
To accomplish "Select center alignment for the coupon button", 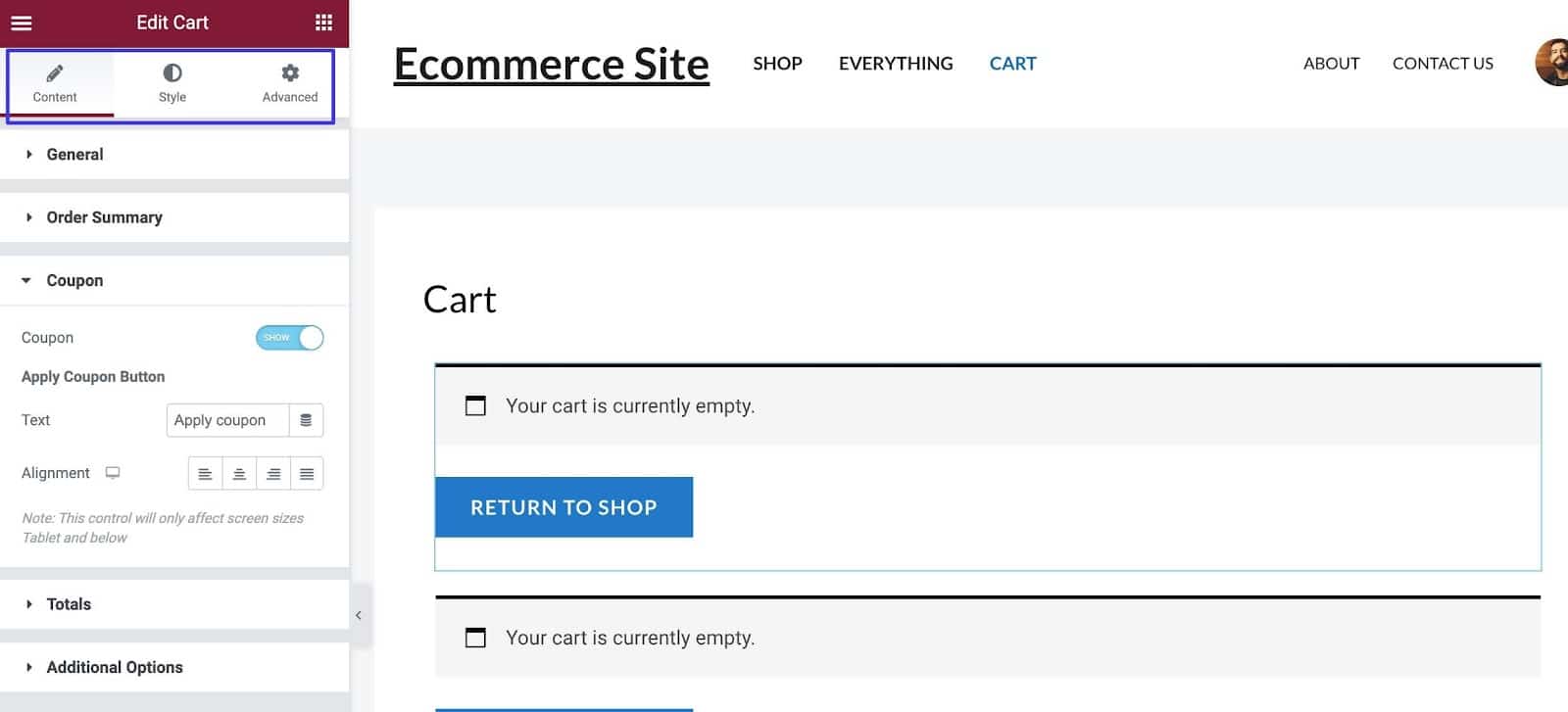I will (239, 473).
